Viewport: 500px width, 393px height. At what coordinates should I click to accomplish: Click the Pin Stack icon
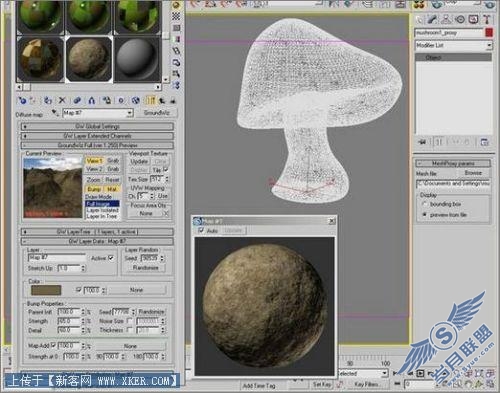click(422, 142)
